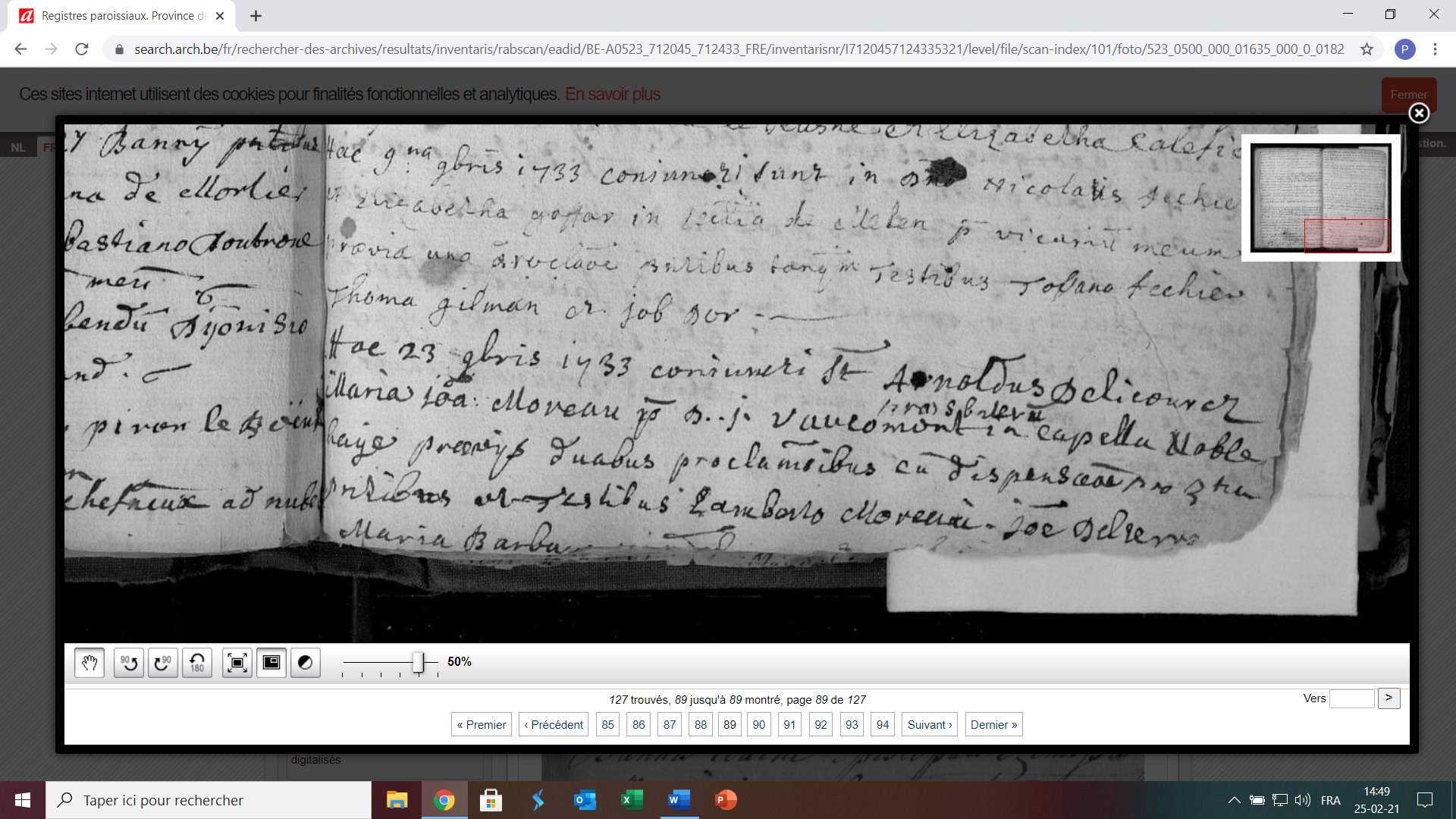Toggle image contrast inversion
The image size is (1456, 819).
306,663
